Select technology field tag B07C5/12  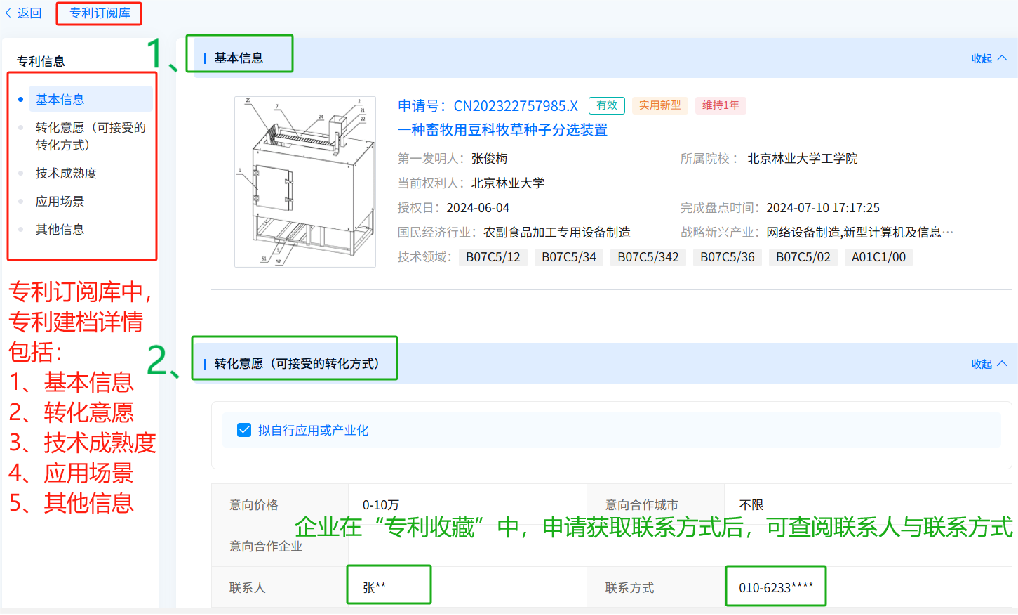(494, 257)
